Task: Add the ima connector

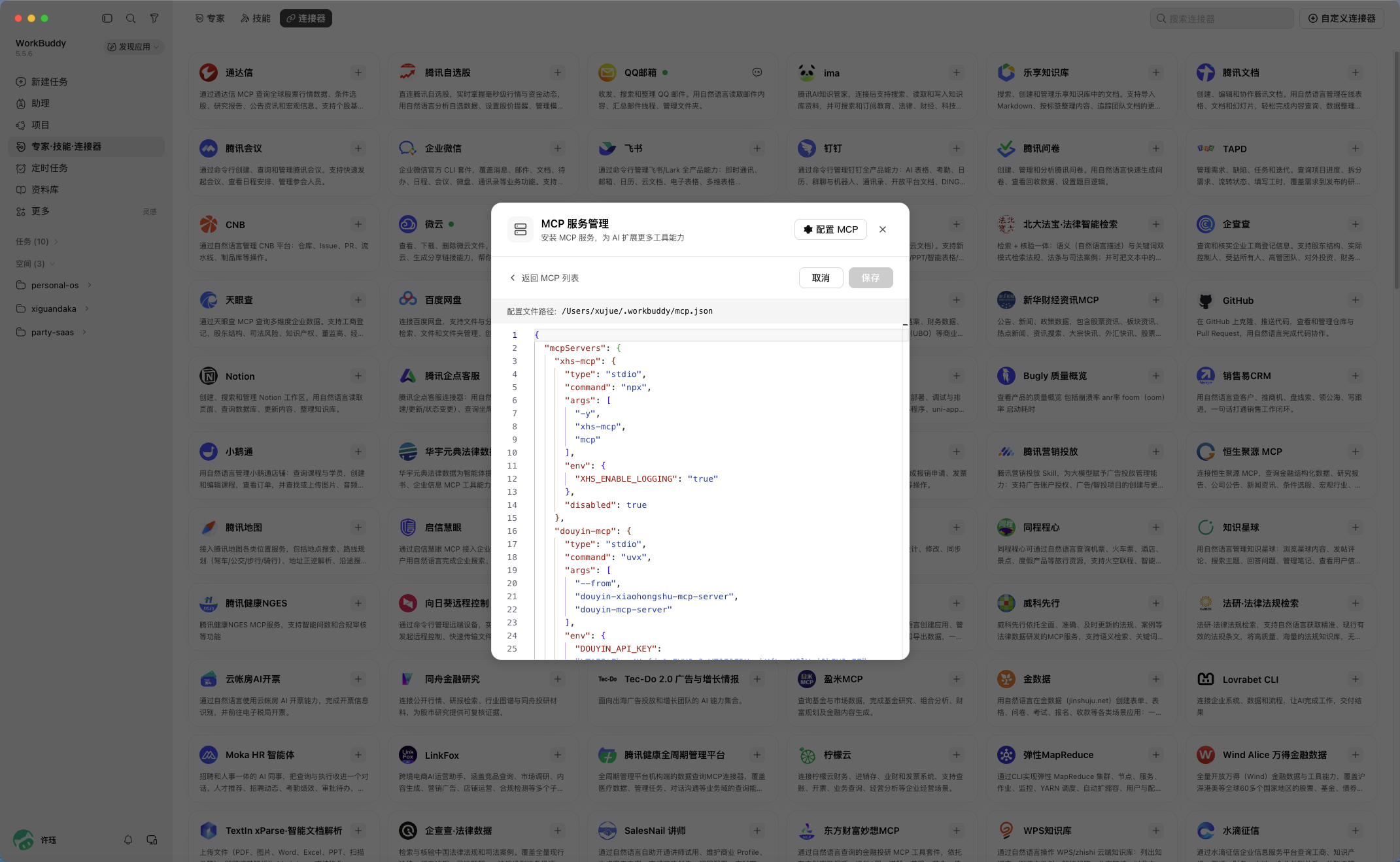Action: click(x=956, y=73)
